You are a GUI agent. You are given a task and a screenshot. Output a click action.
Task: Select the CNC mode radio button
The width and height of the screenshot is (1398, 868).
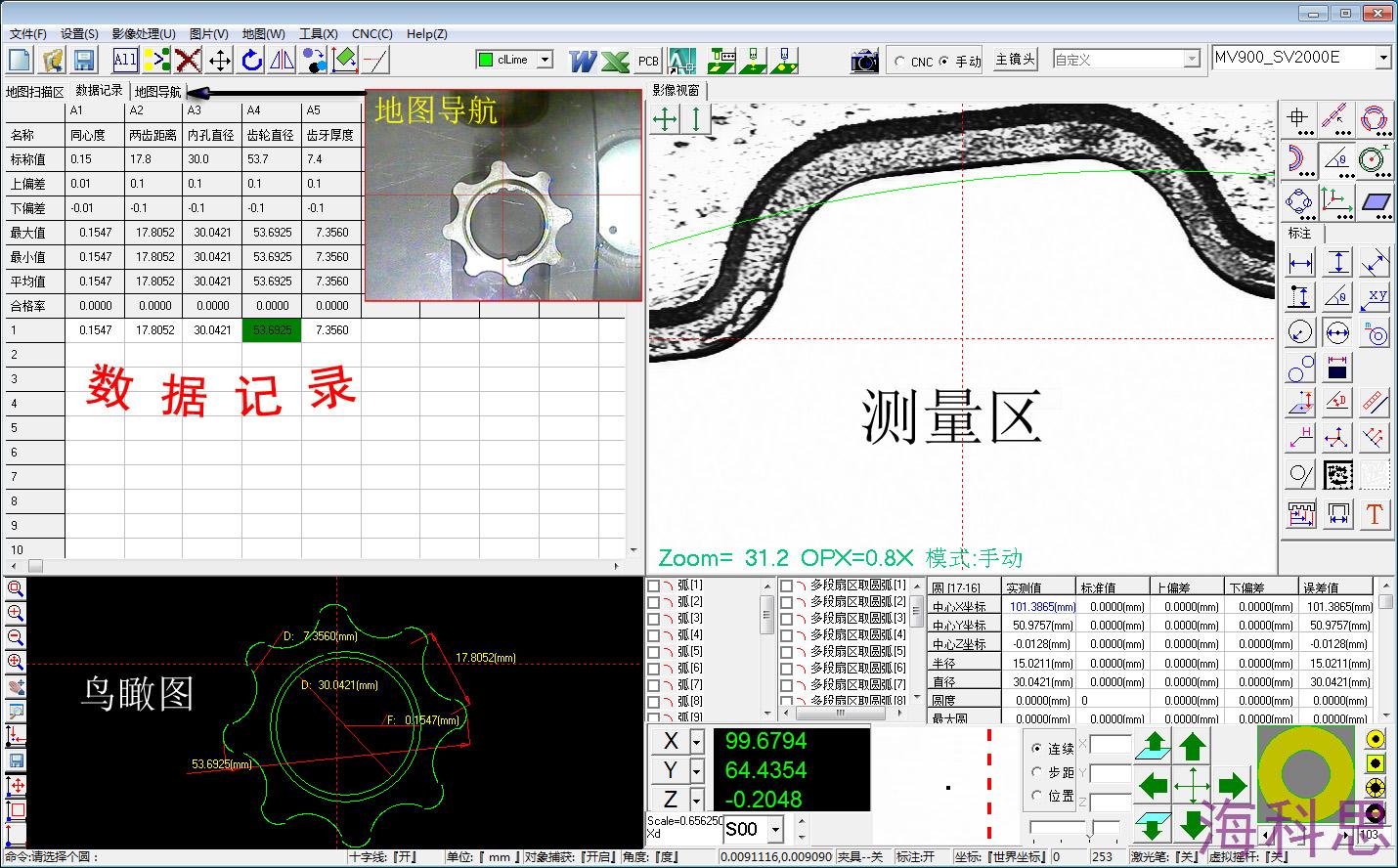coord(899,61)
